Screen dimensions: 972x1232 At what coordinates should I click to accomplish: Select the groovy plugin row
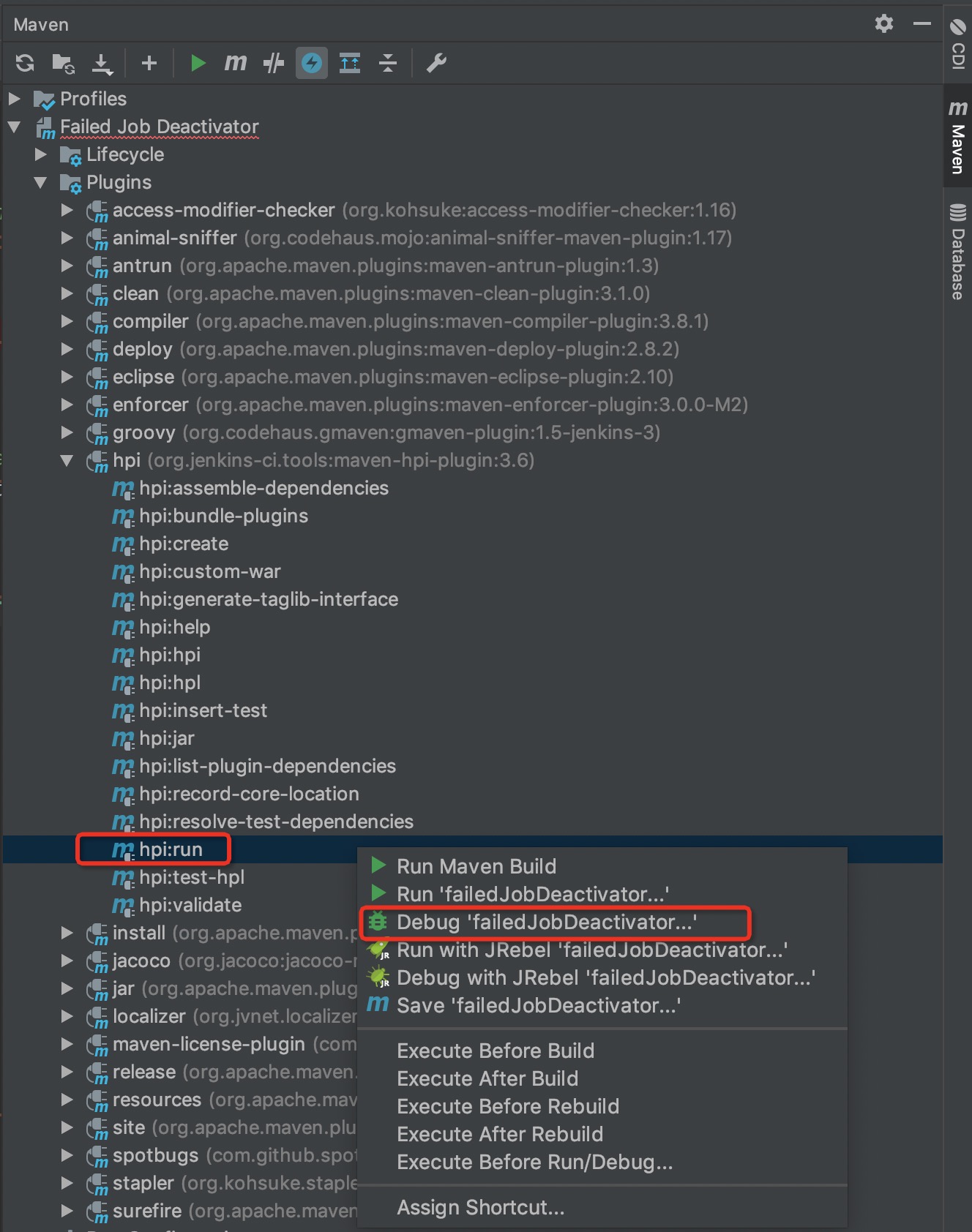point(373,432)
